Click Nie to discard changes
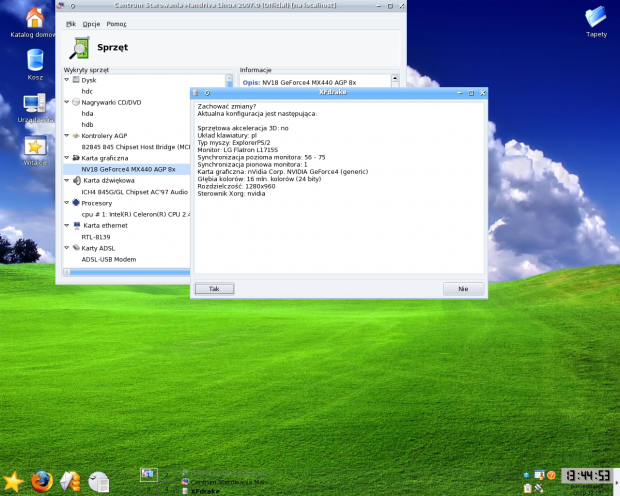 point(463,289)
